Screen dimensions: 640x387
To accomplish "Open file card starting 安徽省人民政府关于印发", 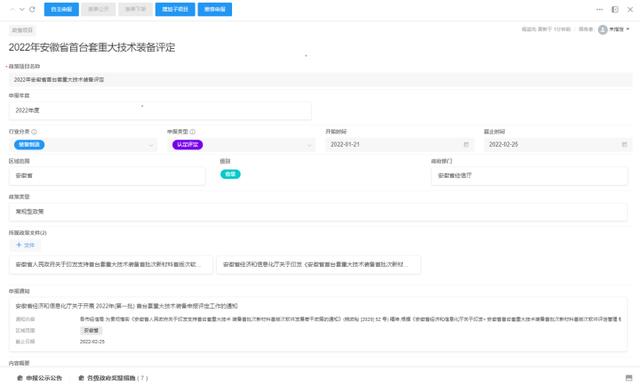I will [x=111, y=265].
